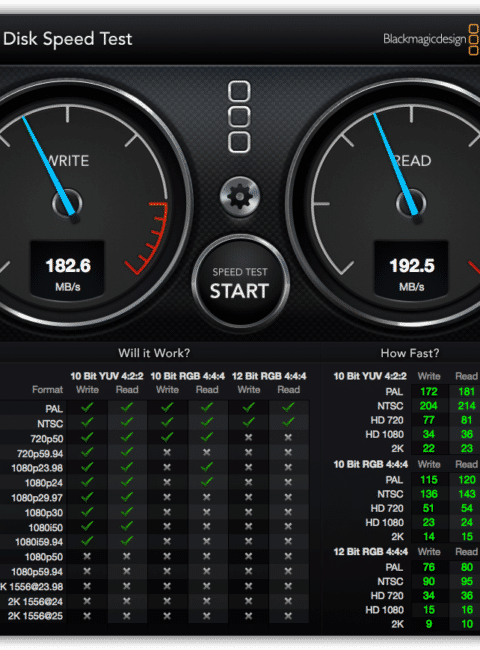Click the 2K 1556@25 format row label
This screenshot has width=480, height=650.
36,616
